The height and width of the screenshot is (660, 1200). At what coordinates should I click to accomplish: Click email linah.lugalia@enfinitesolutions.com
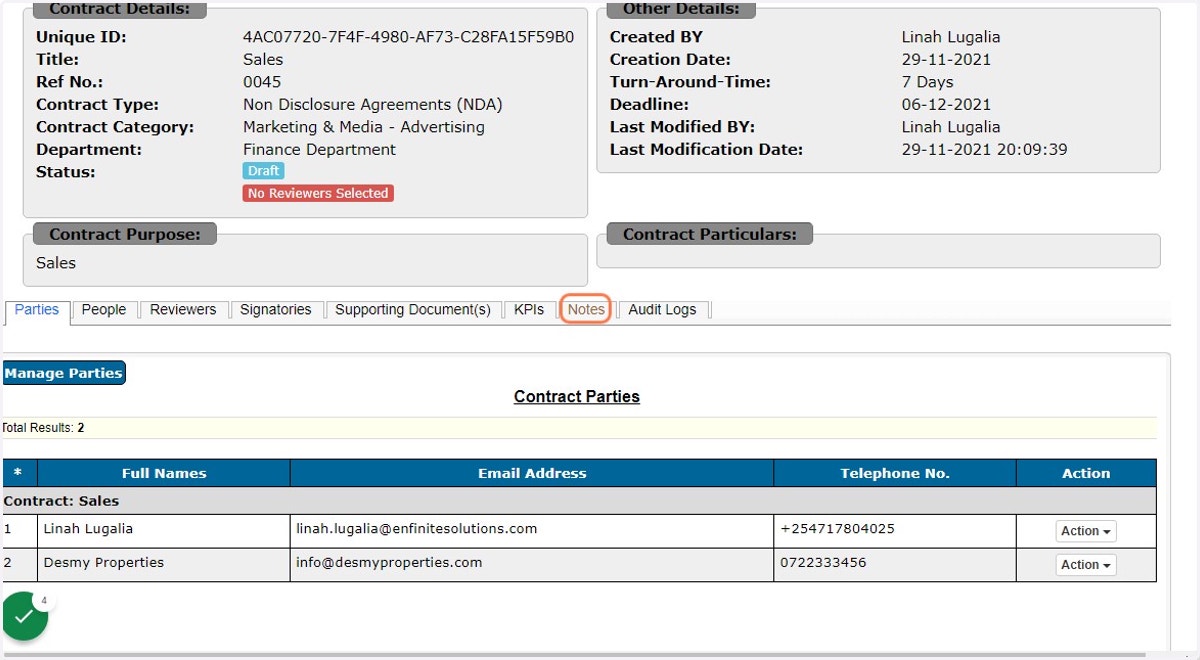click(x=416, y=528)
